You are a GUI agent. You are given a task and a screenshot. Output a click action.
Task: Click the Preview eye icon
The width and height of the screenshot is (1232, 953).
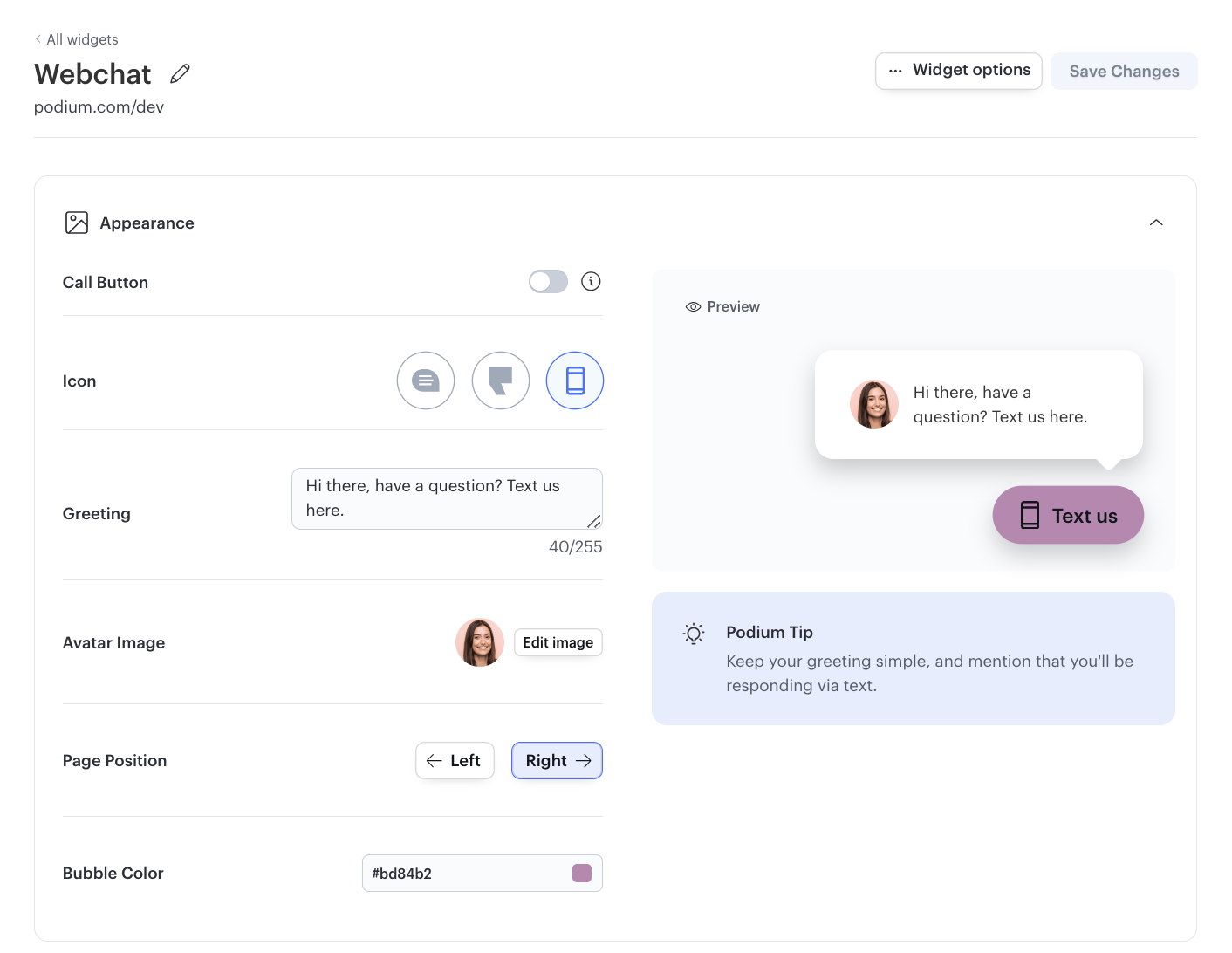[692, 306]
